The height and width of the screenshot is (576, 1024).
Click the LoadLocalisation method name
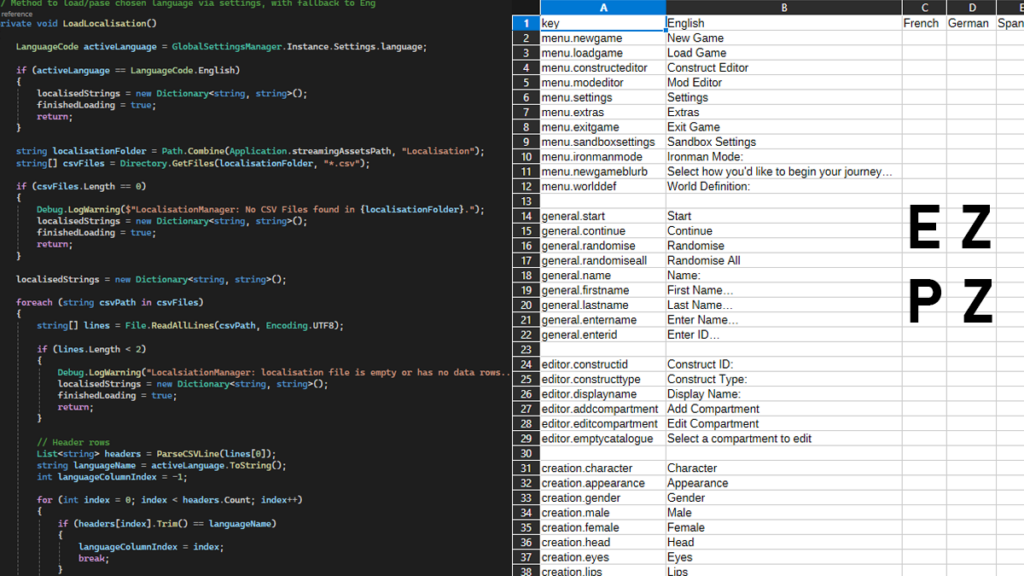[x=108, y=23]
